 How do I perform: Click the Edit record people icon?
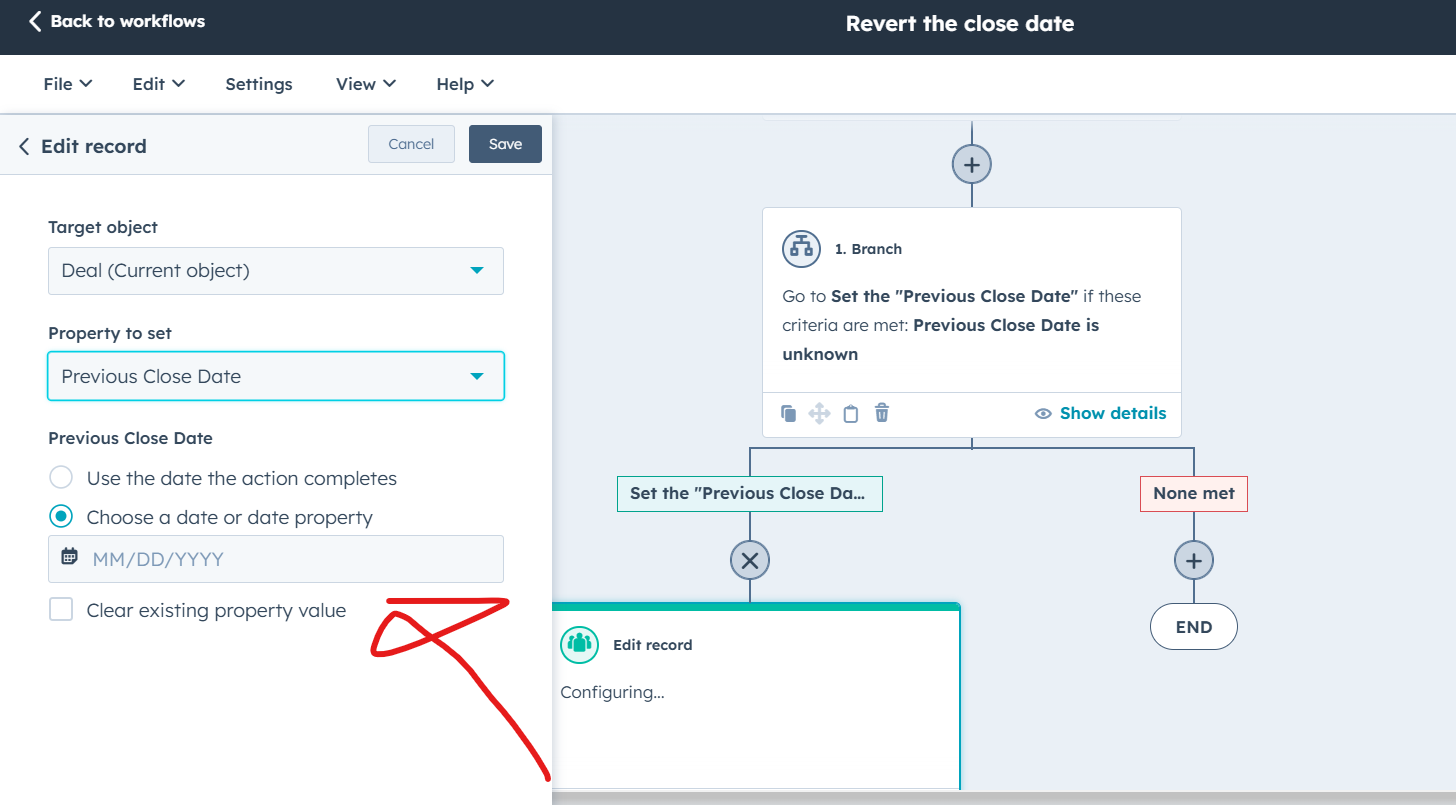click(x=579, y=645)
